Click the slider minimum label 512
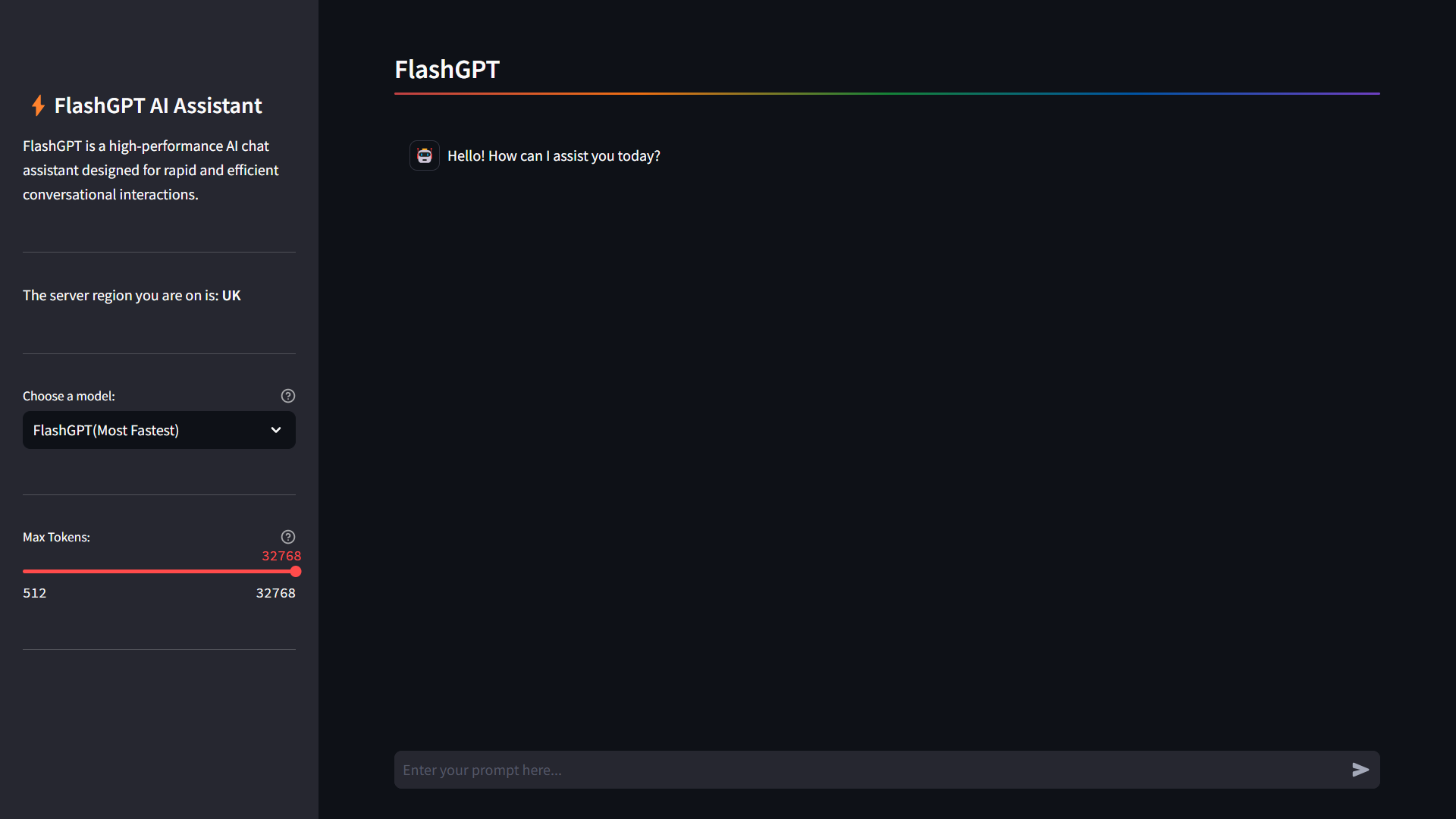1456x819 pixels. click(x=35, y=593)
